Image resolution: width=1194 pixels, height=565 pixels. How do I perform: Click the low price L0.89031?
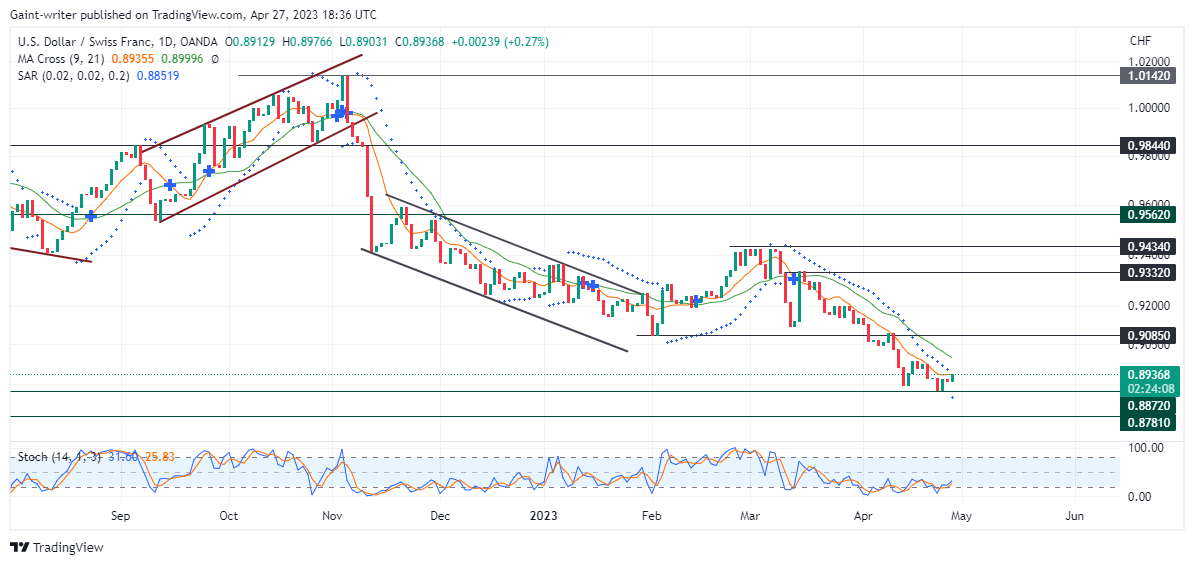[363, 43]
